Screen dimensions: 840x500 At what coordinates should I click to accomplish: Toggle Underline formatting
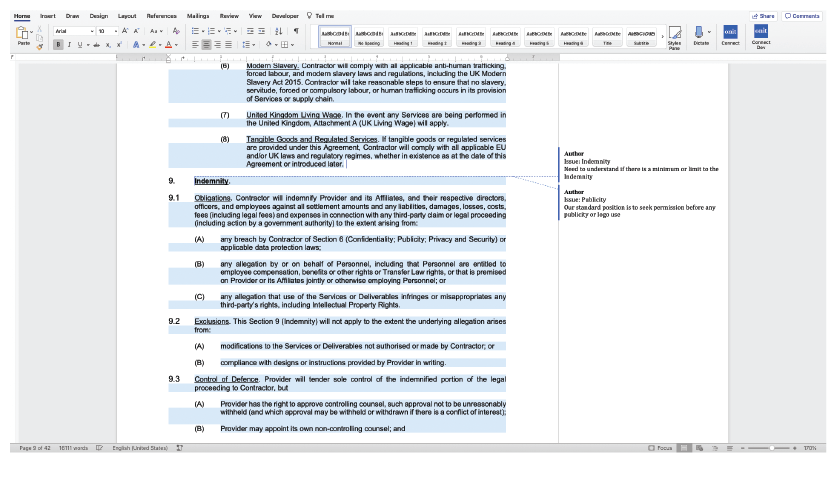(x=80, y=45)
